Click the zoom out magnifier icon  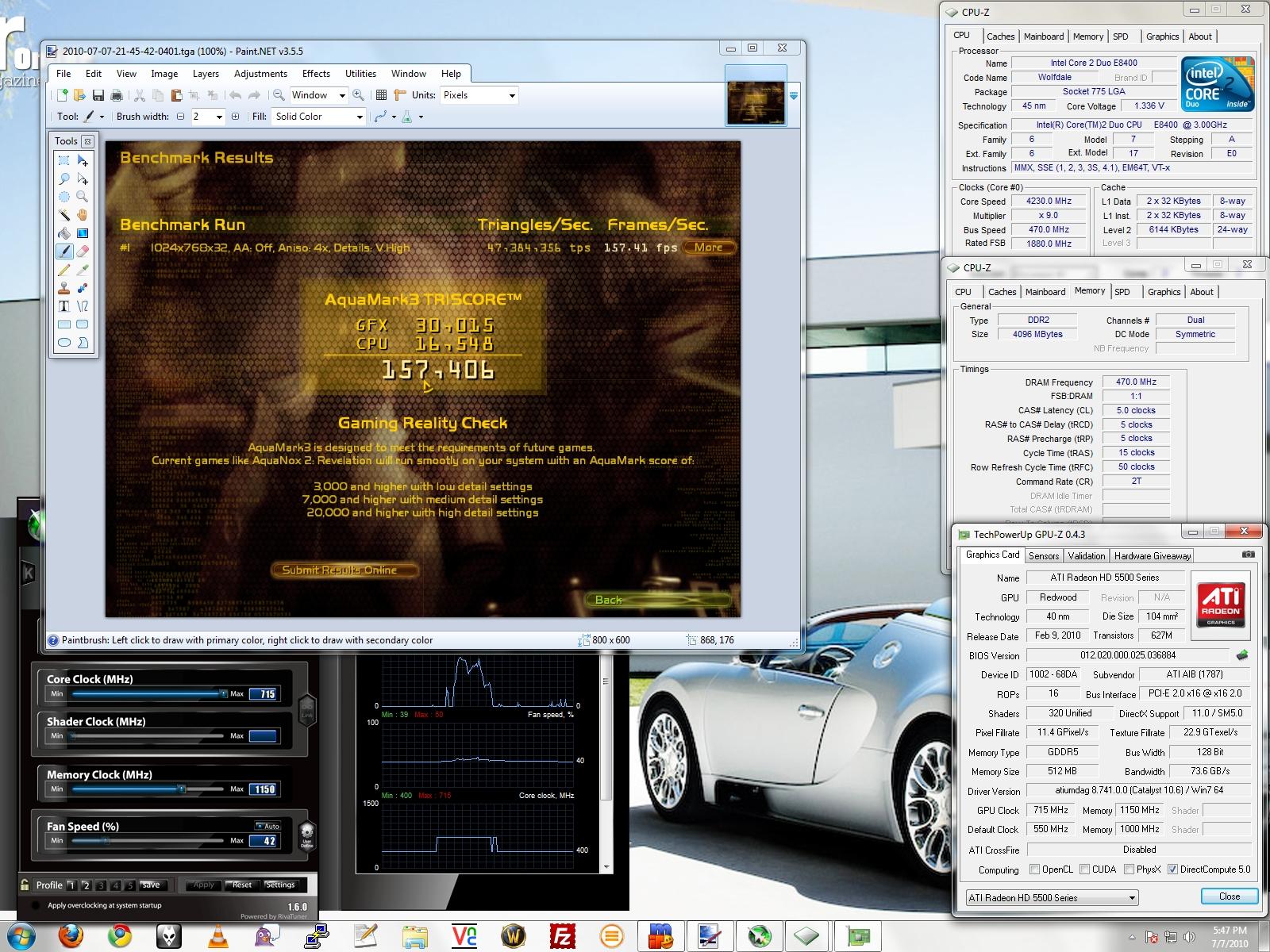[279, 95]
